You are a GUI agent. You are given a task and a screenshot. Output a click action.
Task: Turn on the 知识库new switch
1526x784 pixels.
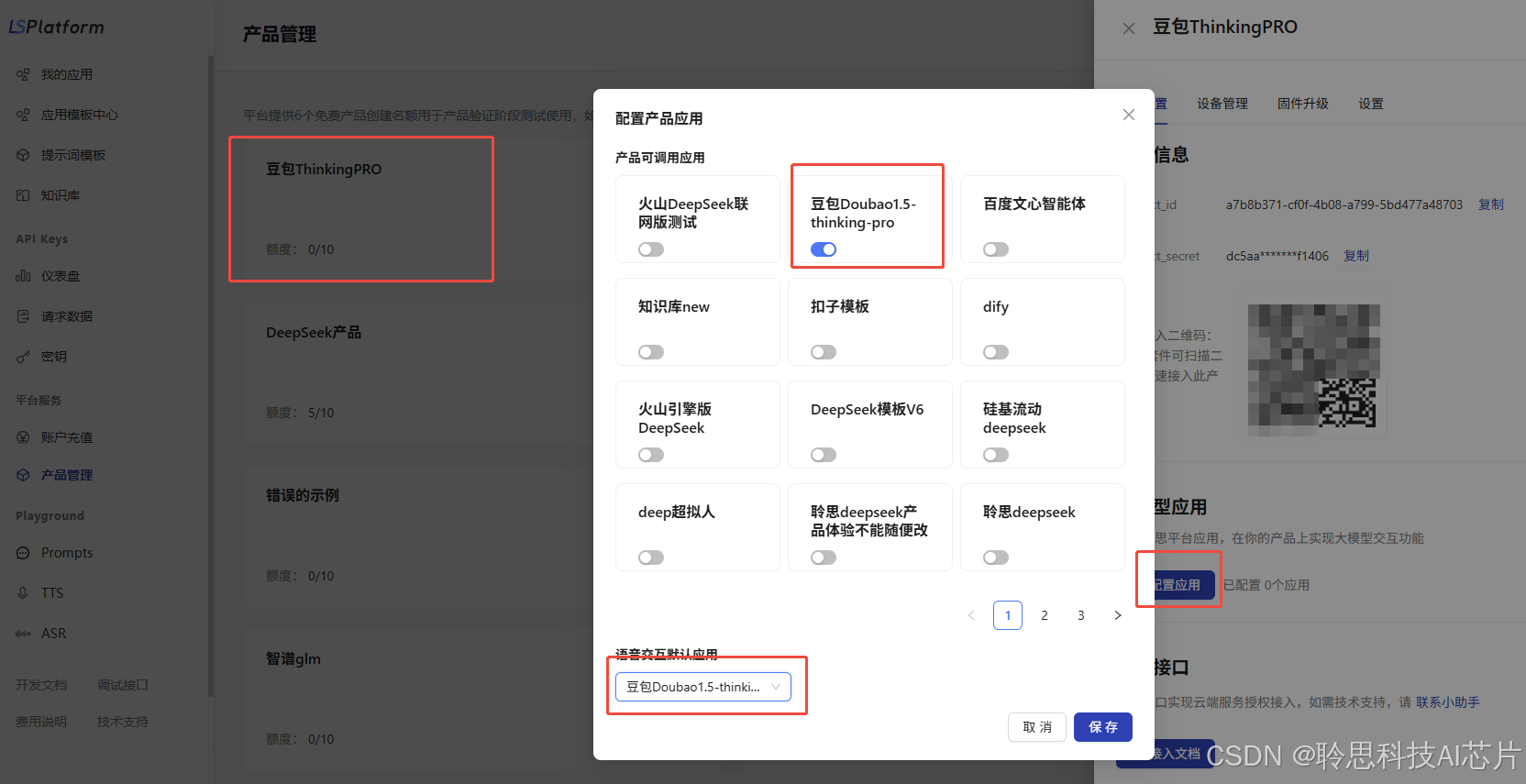coord(651,352)
